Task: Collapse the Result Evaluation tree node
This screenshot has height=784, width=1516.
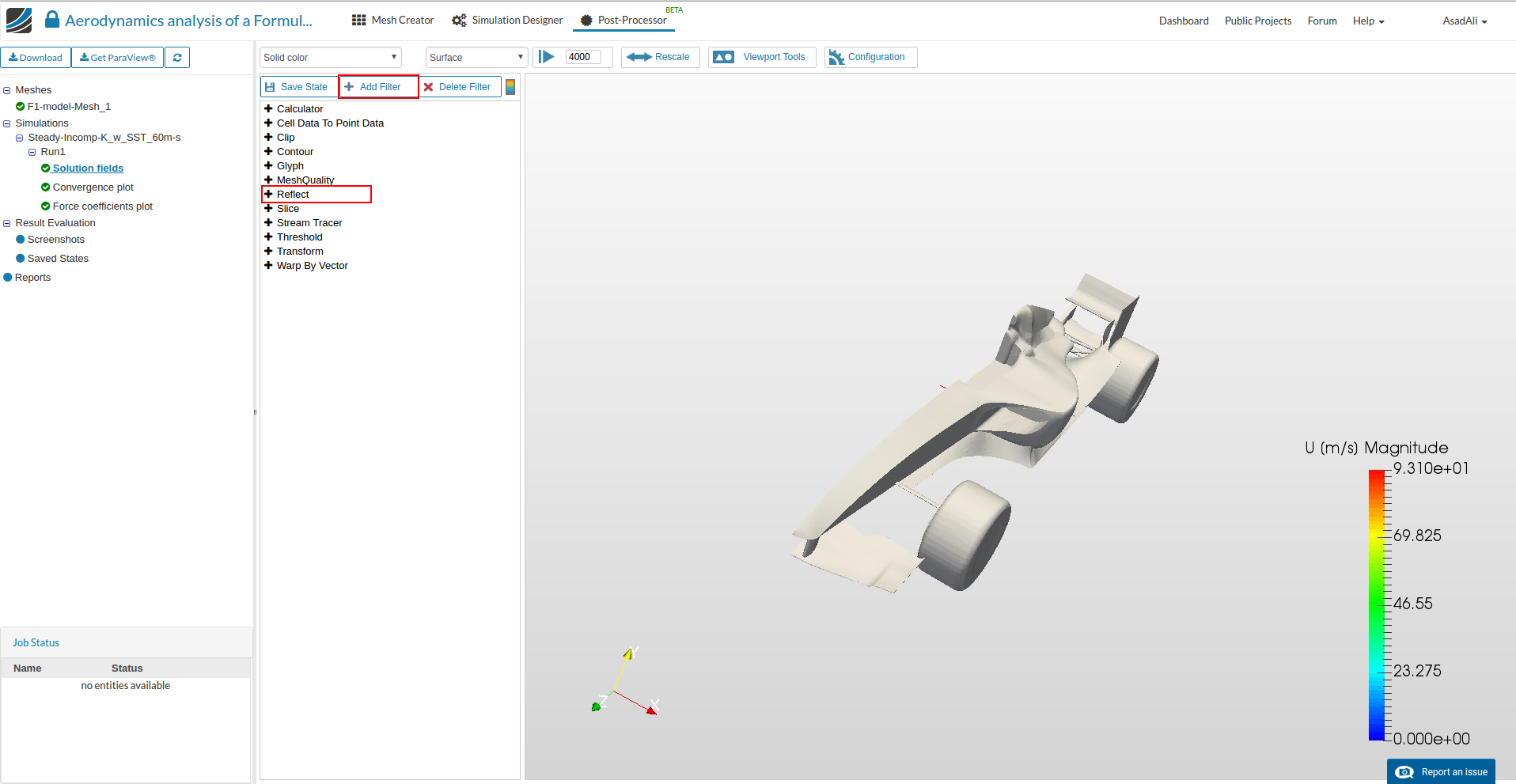Action: pos(7,223)
